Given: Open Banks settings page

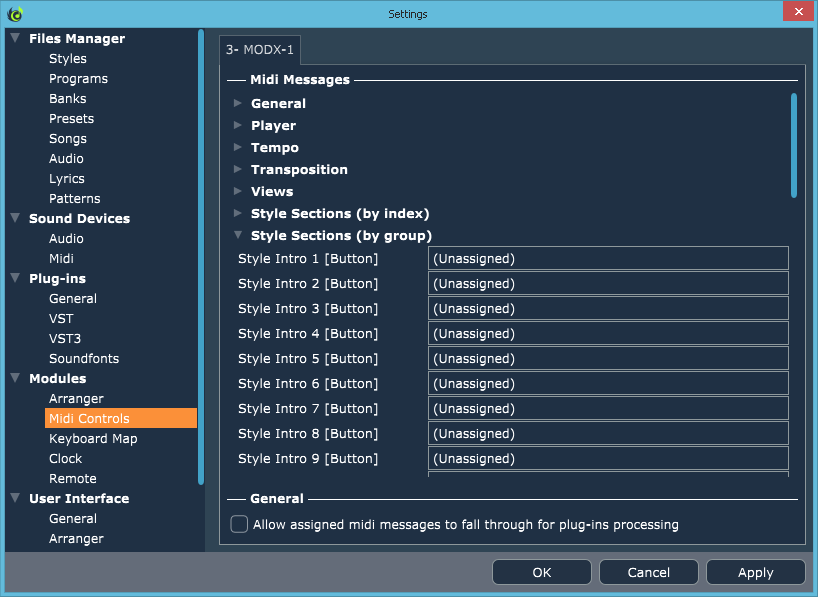Looking at the screenshot, I should [68, 99].
